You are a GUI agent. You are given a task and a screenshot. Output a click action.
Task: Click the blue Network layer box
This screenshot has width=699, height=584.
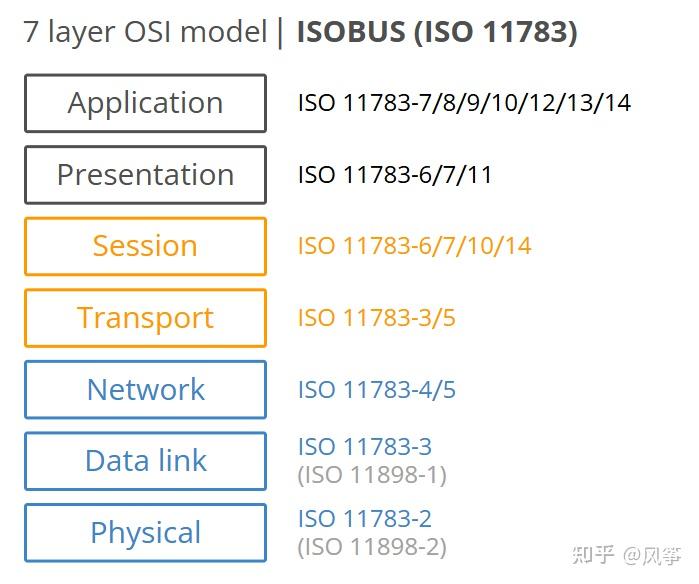click(145, 390)
